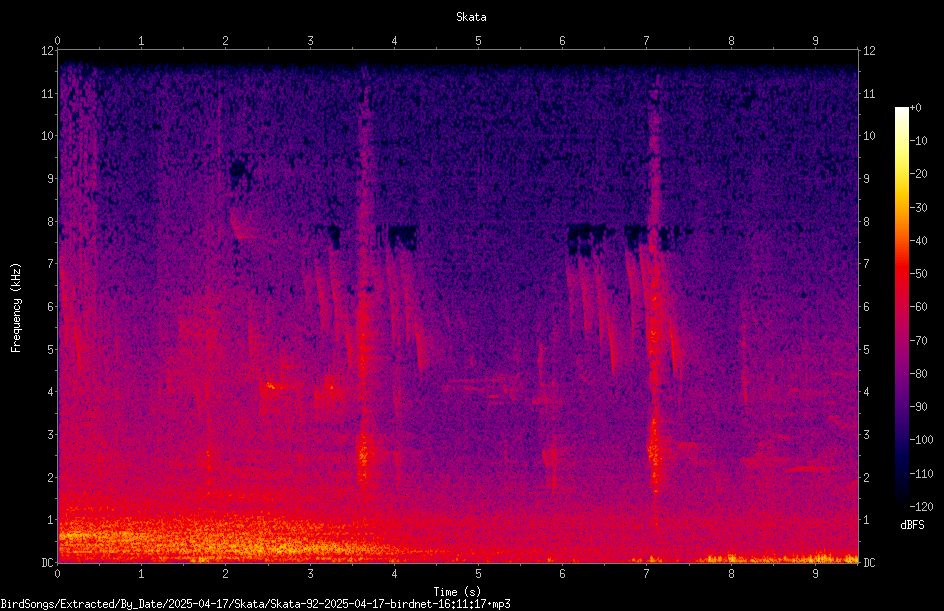This screenshot has height=611, width=944.
Task: Click the Skata title text
Action: pos(471,17)
